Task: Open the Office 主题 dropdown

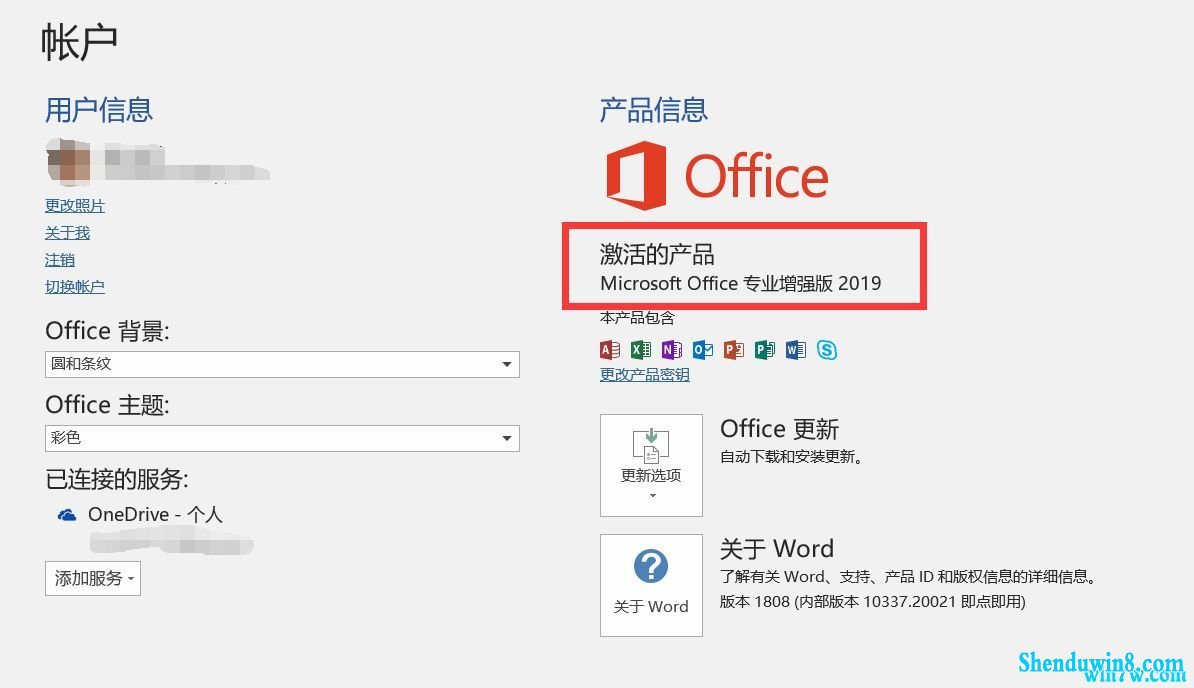Action: coord(282,438)
